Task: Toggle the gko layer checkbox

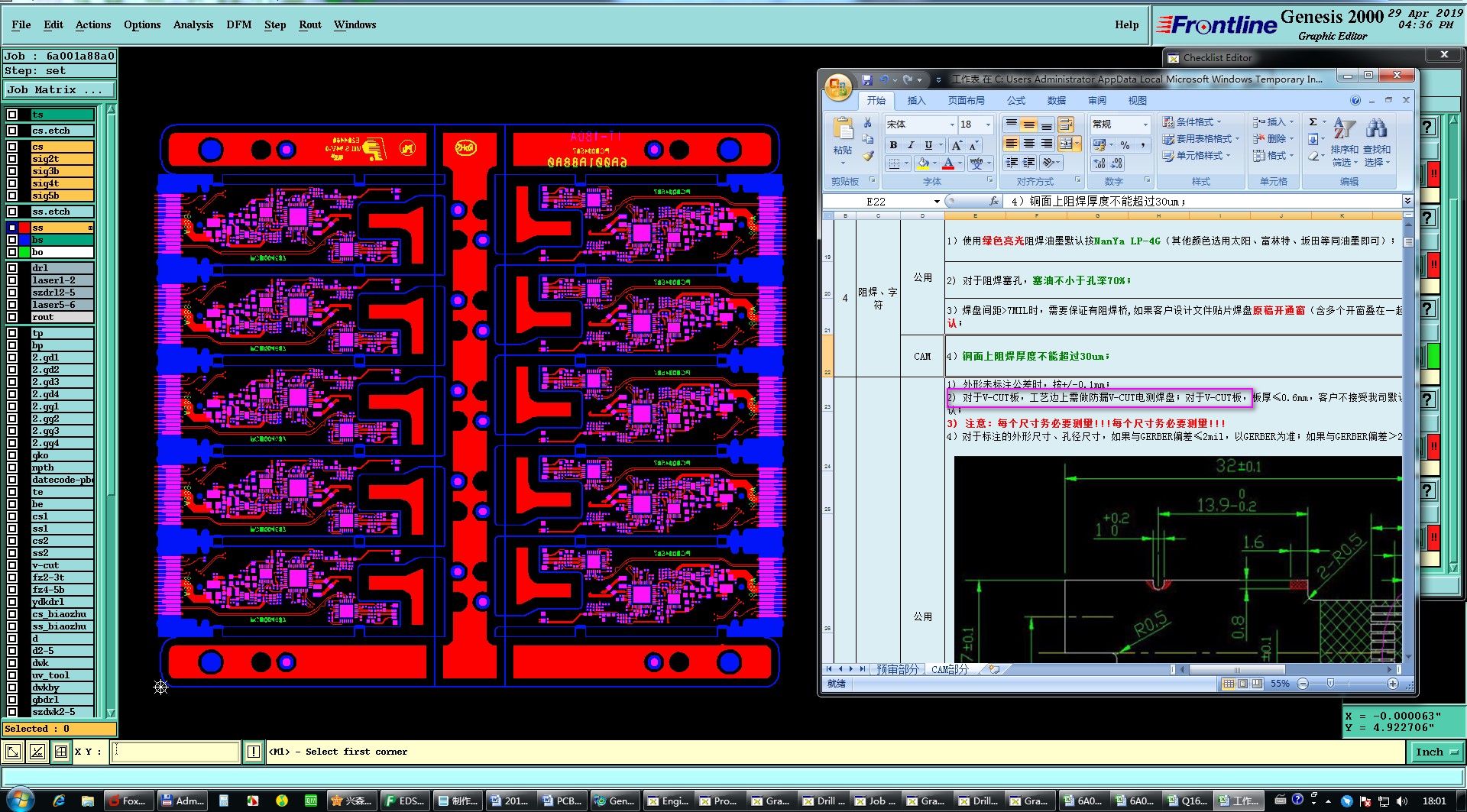Action: (12, 455)
